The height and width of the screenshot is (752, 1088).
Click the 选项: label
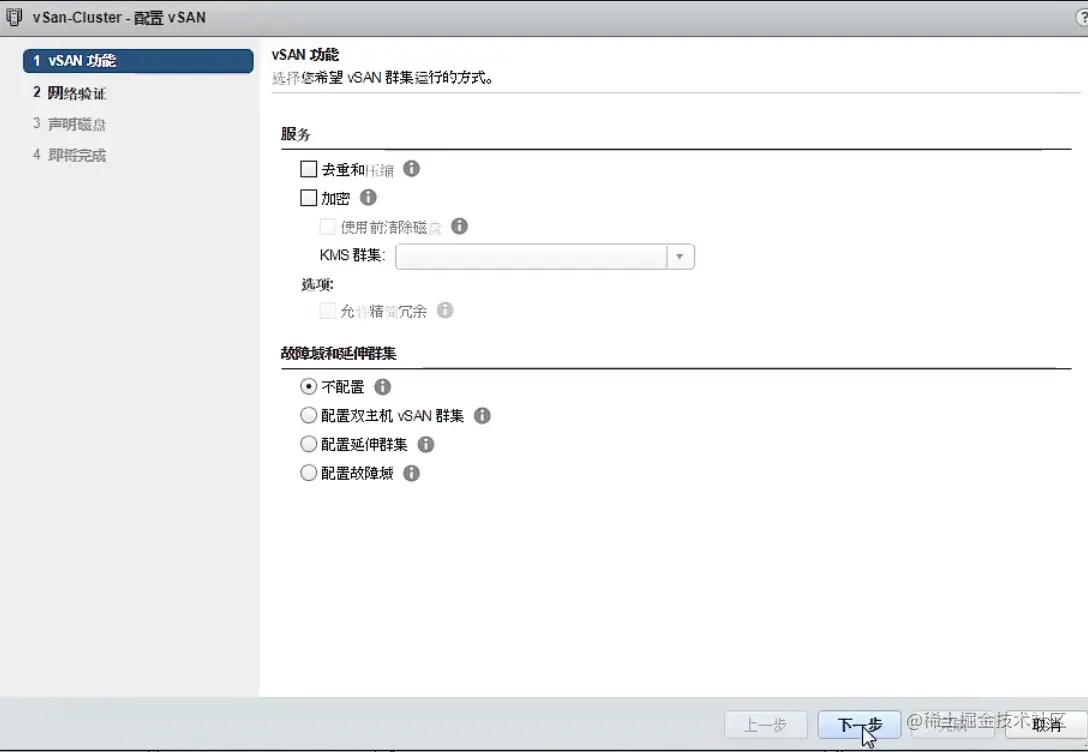click(x=317, y=284)
